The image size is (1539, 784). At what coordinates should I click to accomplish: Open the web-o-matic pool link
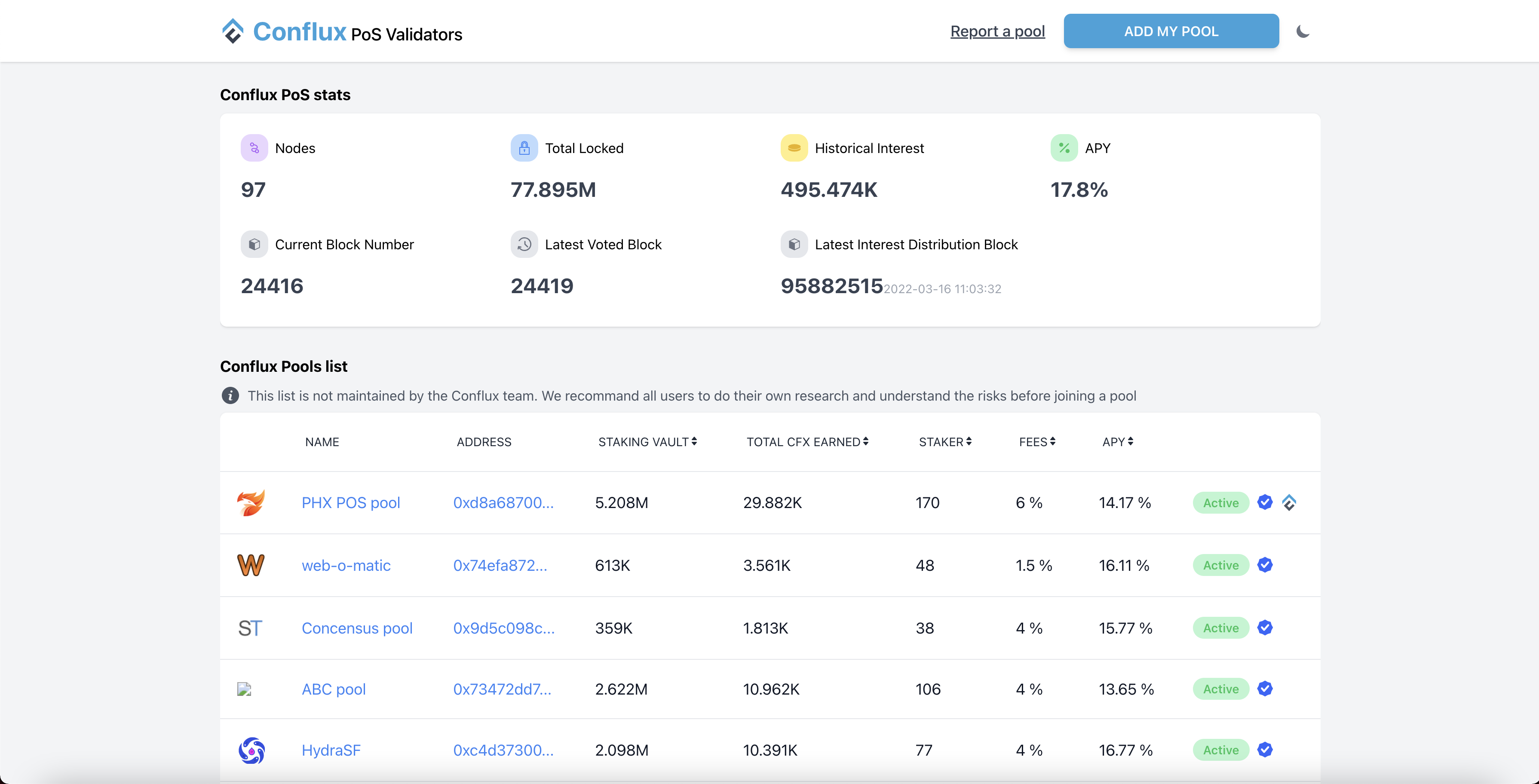coord(346,565)
